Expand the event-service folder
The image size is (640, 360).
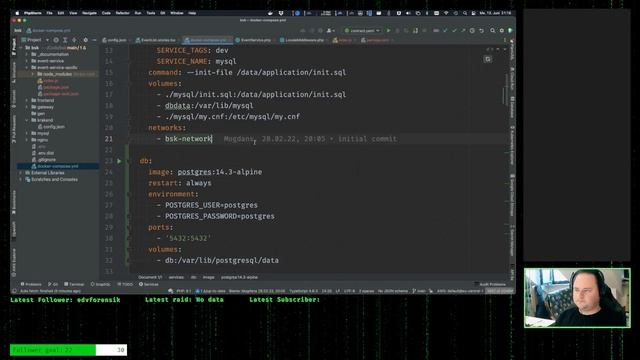pyautogui.click(x=27, y=61)
